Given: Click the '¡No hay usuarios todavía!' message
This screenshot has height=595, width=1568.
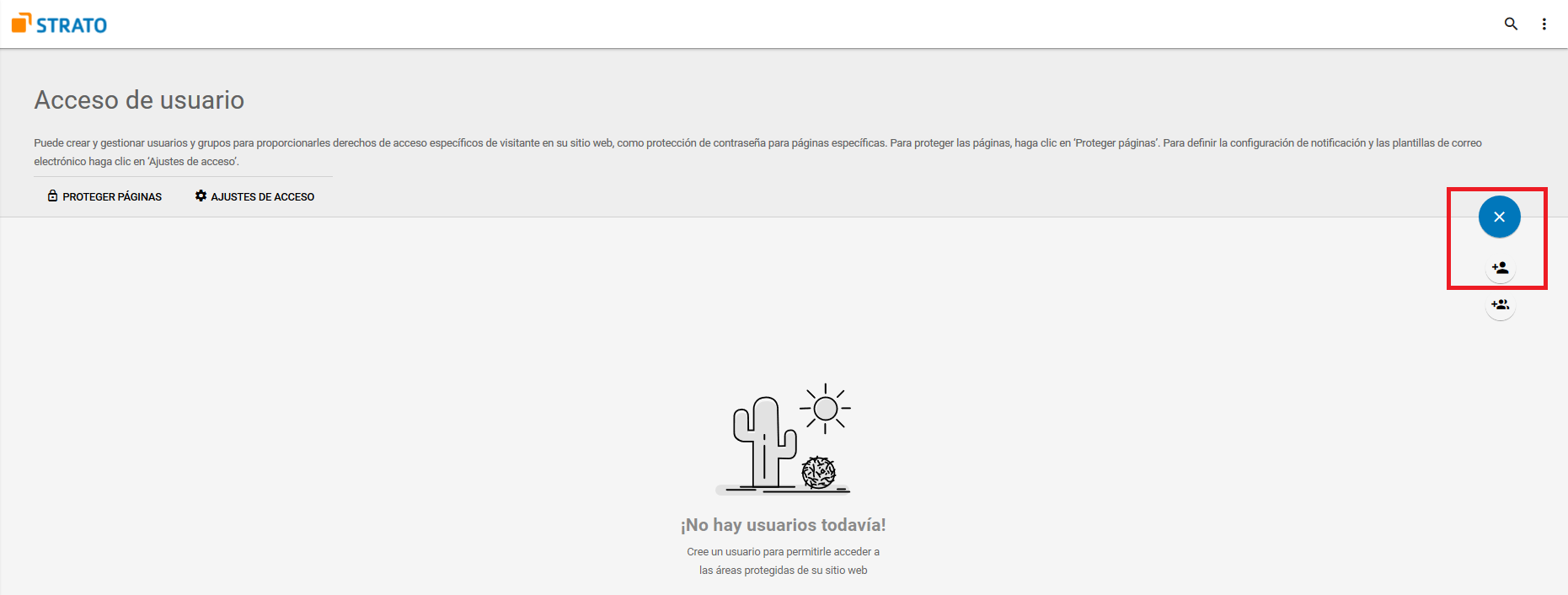Looking at the screenshot, I should click(783, 525).
